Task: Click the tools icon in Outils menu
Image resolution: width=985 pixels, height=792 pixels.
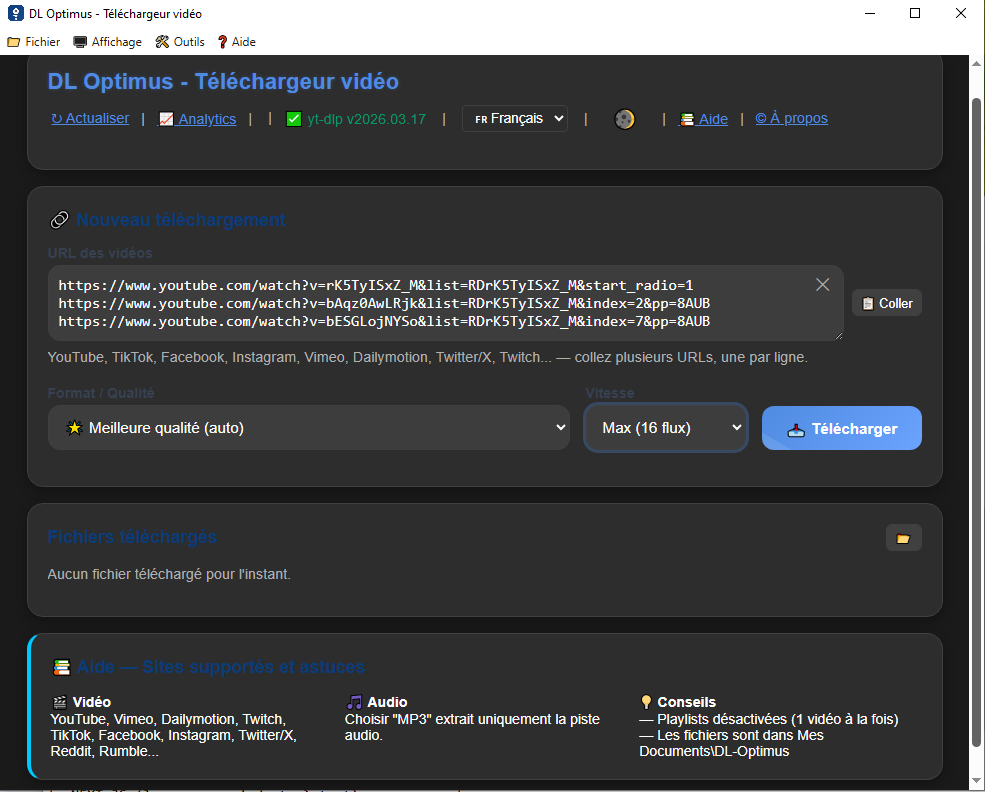Action: point(162,42)
